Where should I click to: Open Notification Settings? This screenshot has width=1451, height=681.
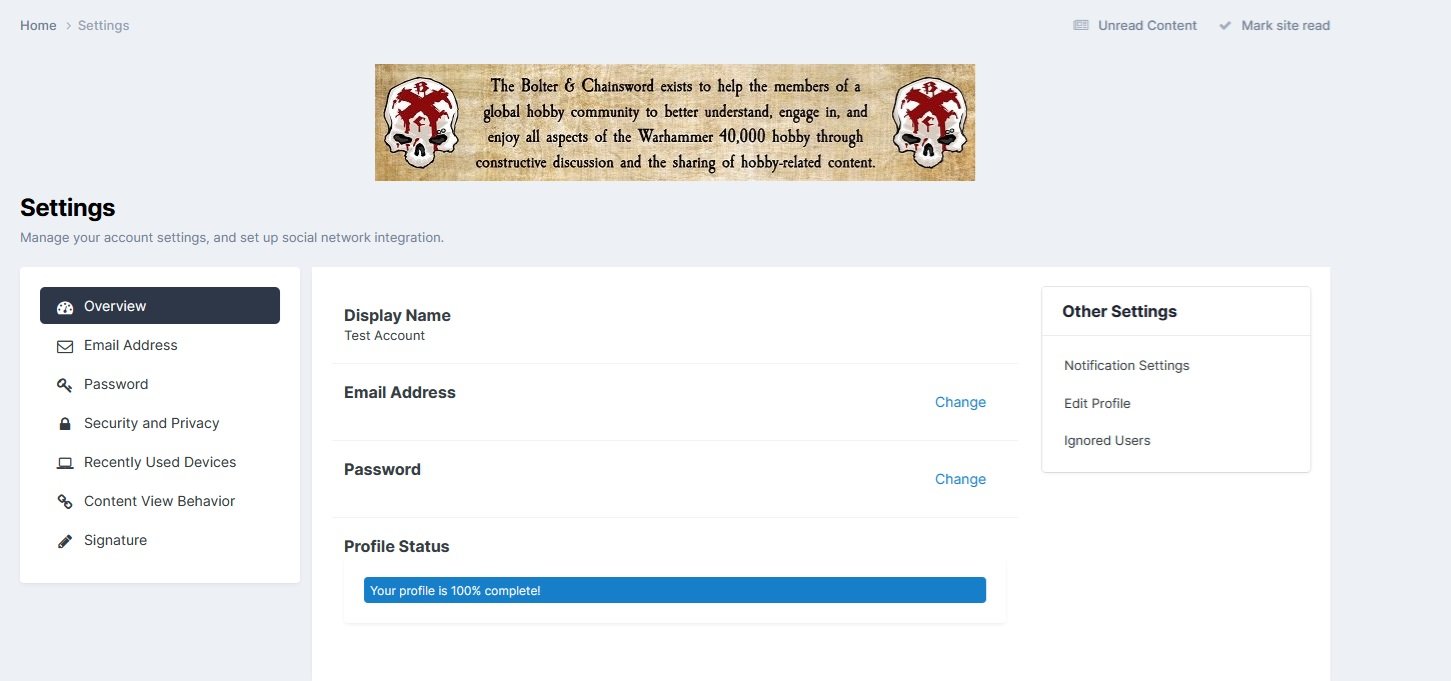1126,366
